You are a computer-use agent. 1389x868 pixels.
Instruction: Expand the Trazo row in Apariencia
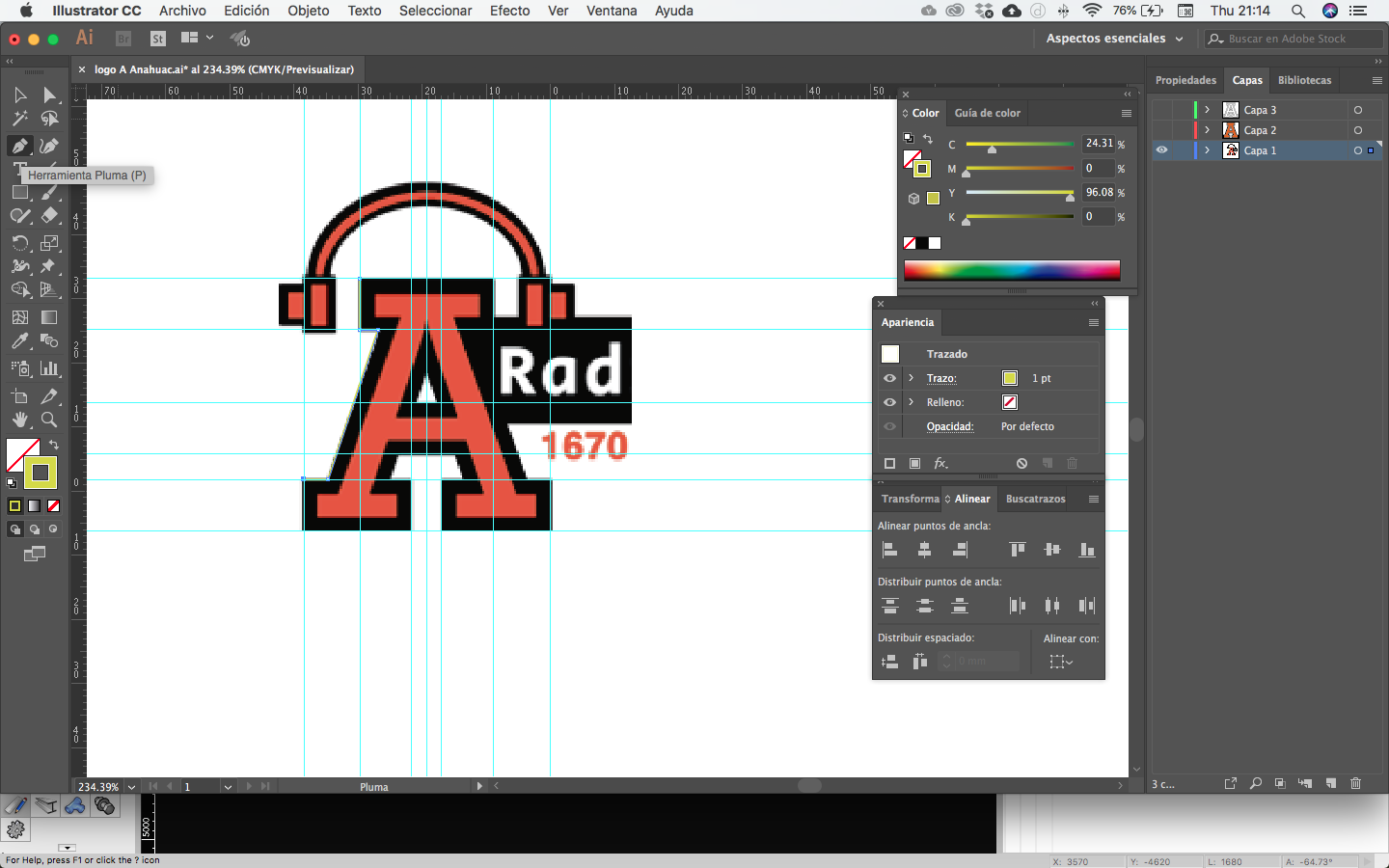(x=911, y=378)
